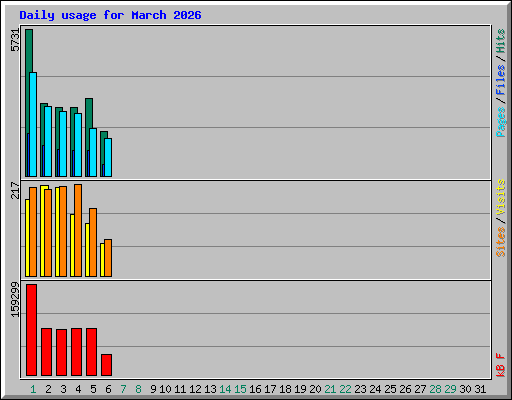Click the orange Sites bar for day 1
Viewport: 512px width, 400px height.
pyautogui.click(x=33, y=232)
